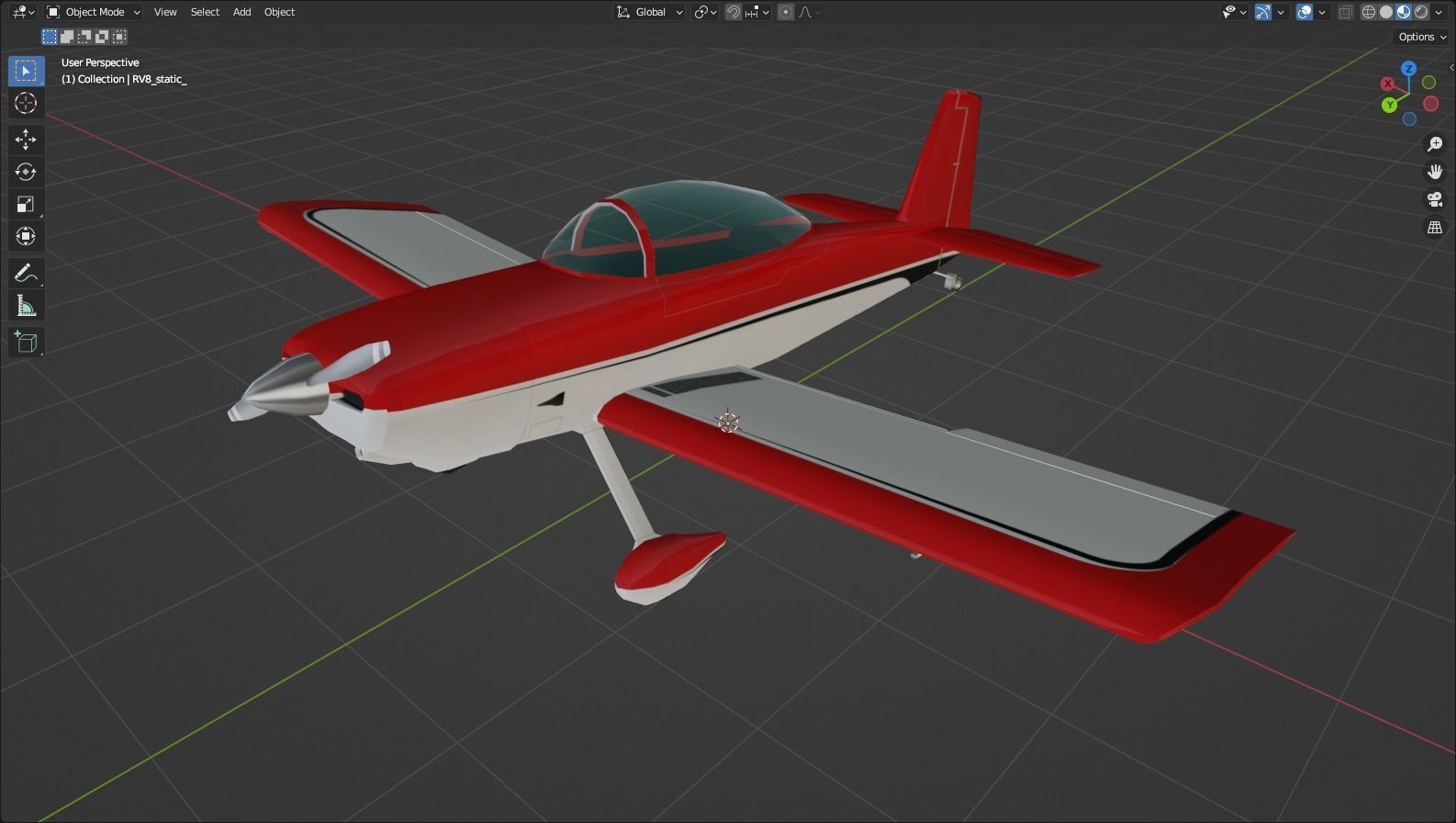Pick the Add Cube tool
1456x823 pixels.
tap(26, 342)
